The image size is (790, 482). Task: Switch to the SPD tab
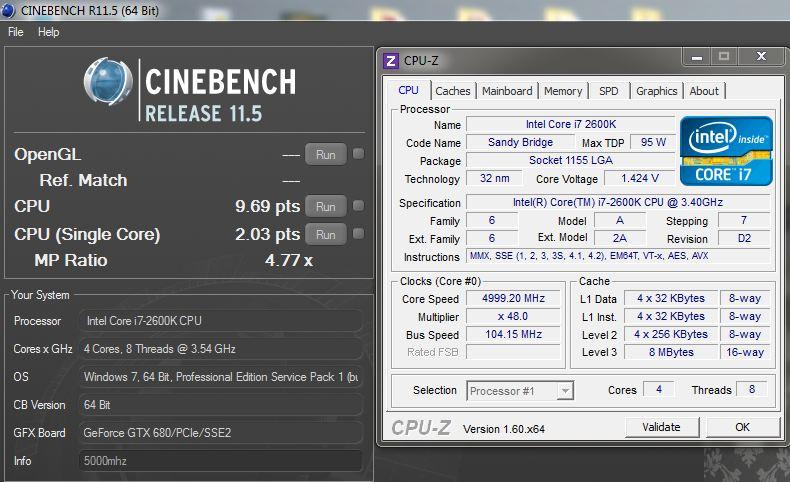[x=608, y=91]
